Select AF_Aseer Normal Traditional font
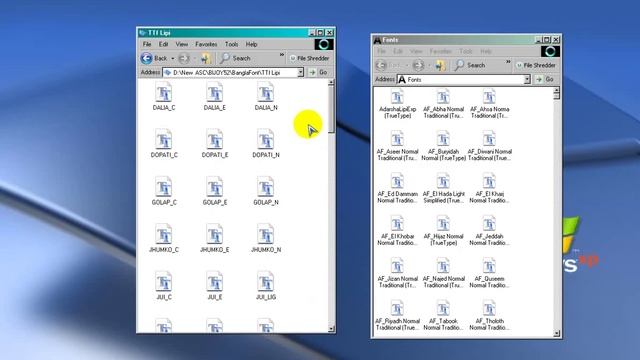Image resolution: width=640 pixels, height=360 pixels. tap(397, 147)
